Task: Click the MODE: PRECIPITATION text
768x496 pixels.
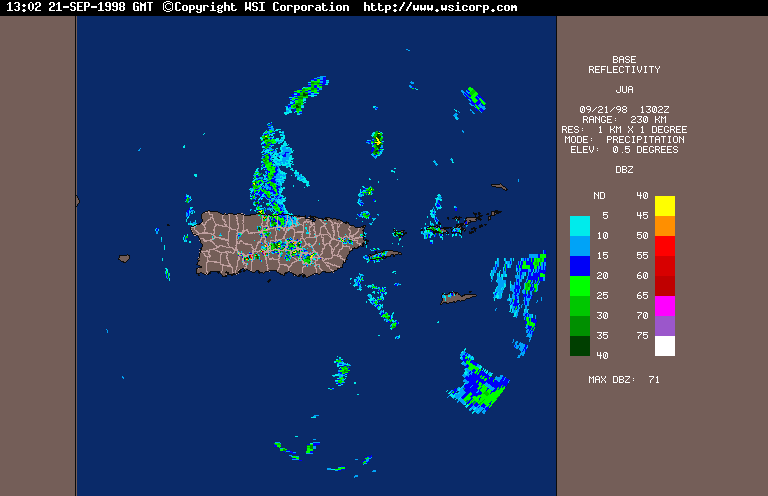Action: point(624,140)
